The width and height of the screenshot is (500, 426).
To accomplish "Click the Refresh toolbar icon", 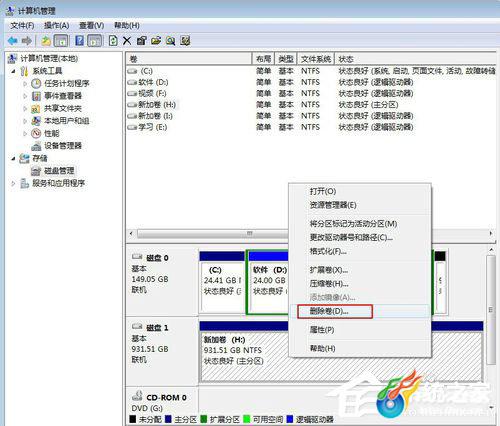I will coord(113,41).
